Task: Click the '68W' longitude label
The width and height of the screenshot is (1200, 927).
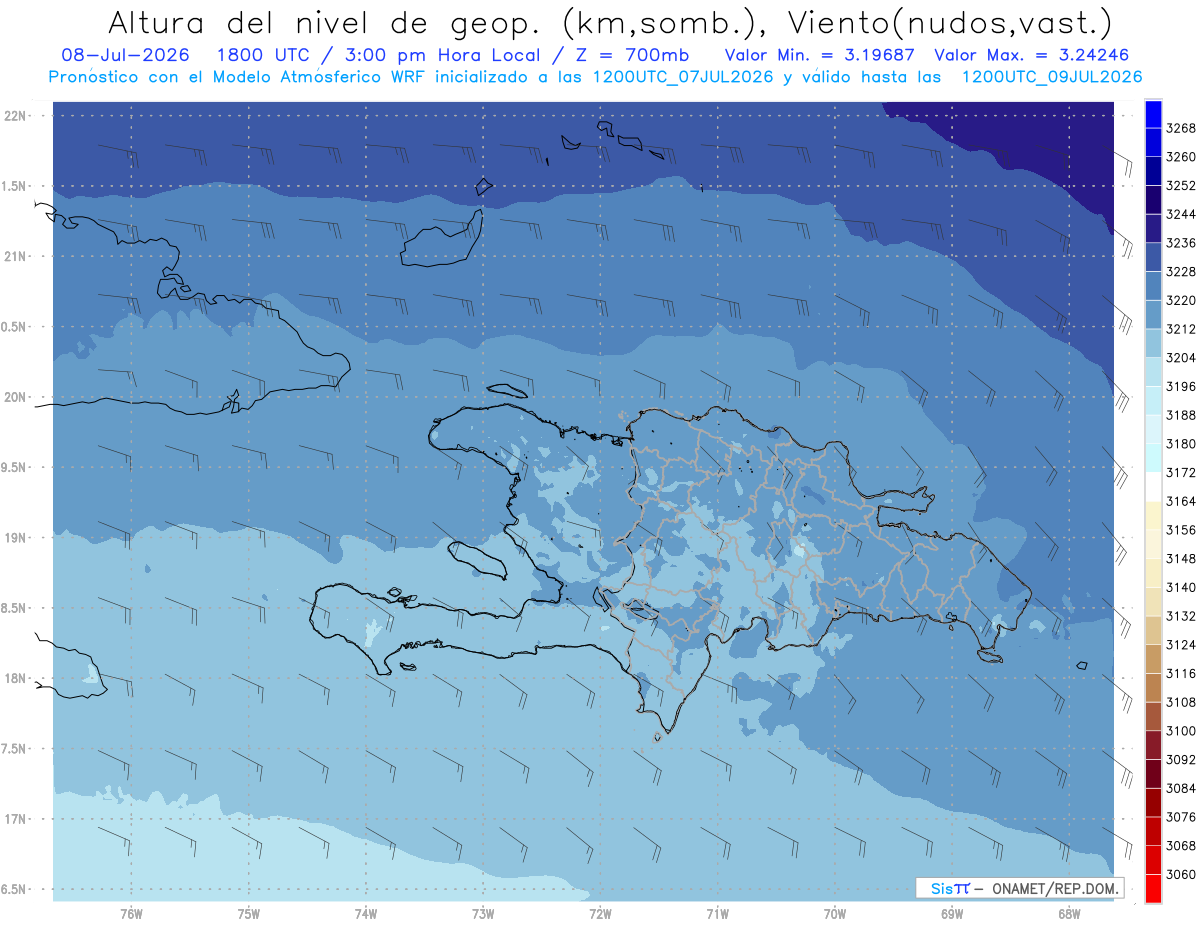Action: 1069,914
